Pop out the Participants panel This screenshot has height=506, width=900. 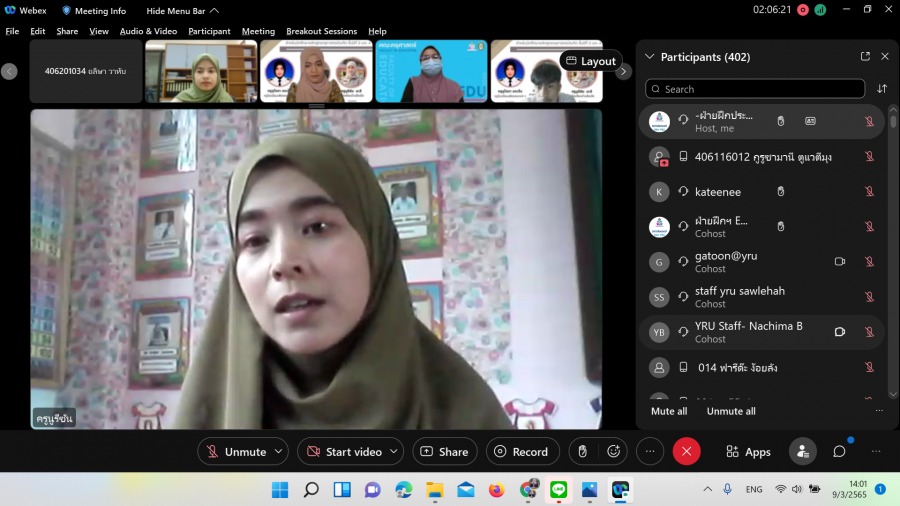click(865, 57)
